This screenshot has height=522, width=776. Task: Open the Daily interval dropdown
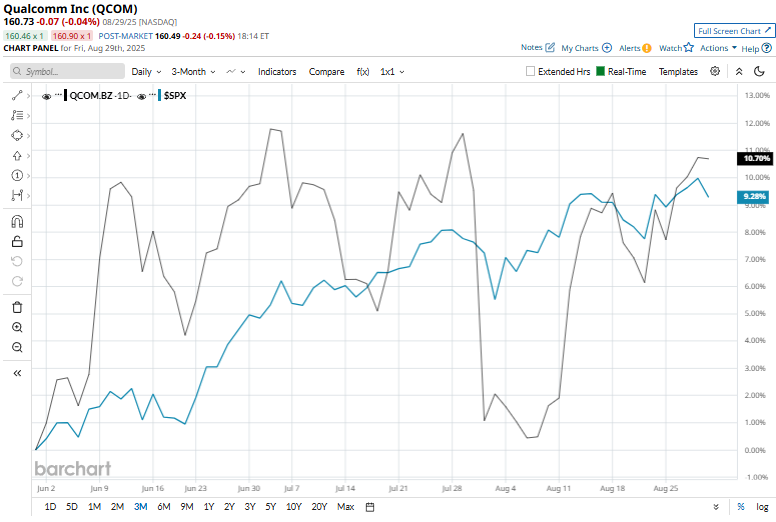point(146,72)
